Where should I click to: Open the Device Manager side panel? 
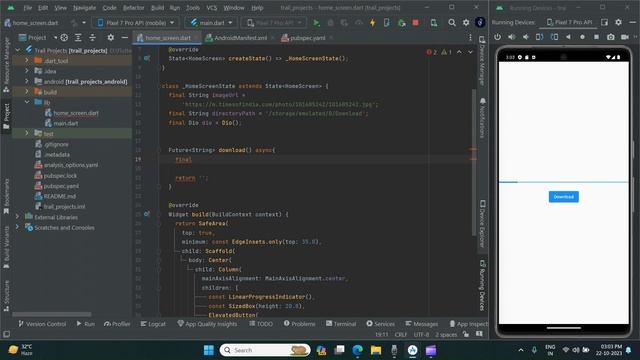coord(482,61)
